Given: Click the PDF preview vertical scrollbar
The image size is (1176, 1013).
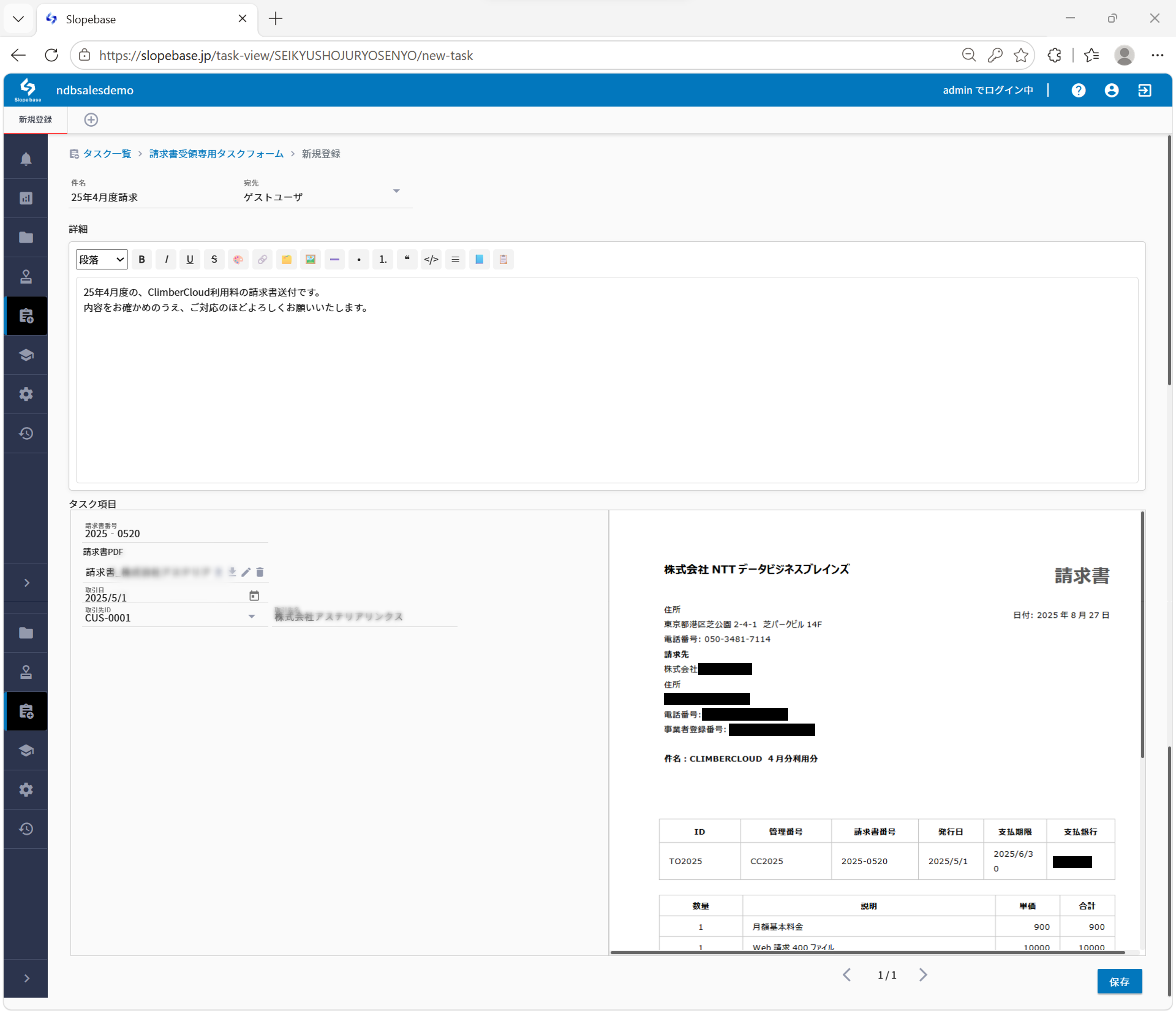Looking at the screenshot, I should [1142, 635].
